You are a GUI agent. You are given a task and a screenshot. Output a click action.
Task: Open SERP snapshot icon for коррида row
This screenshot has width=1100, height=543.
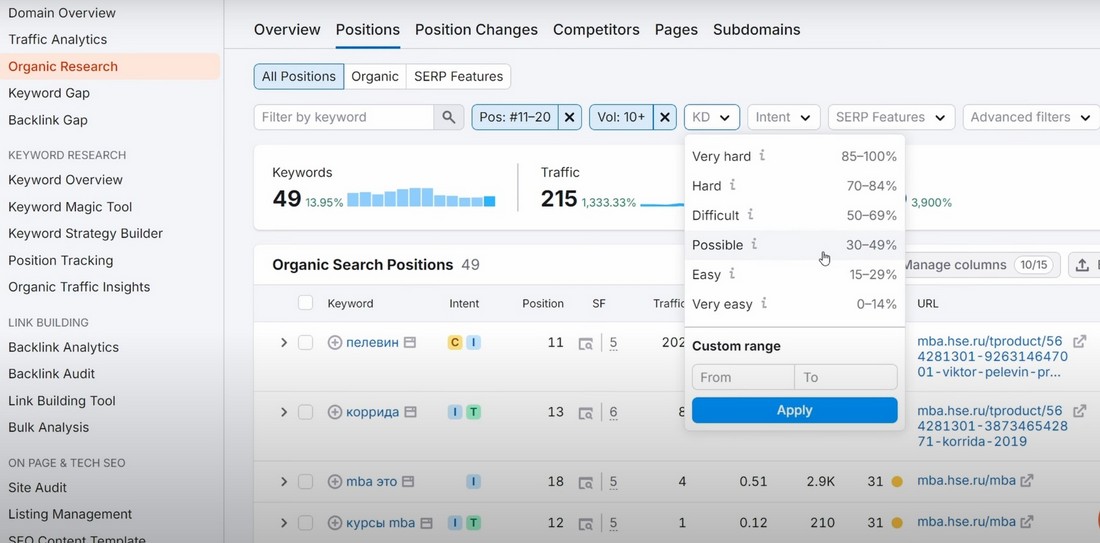point(585,412)
